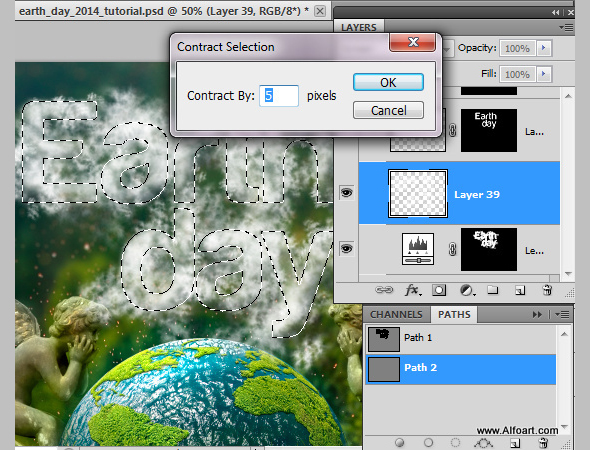Select Path 2 in Paths panel
This screenshot has height=450, width=590.
click(x=460, y=368)
